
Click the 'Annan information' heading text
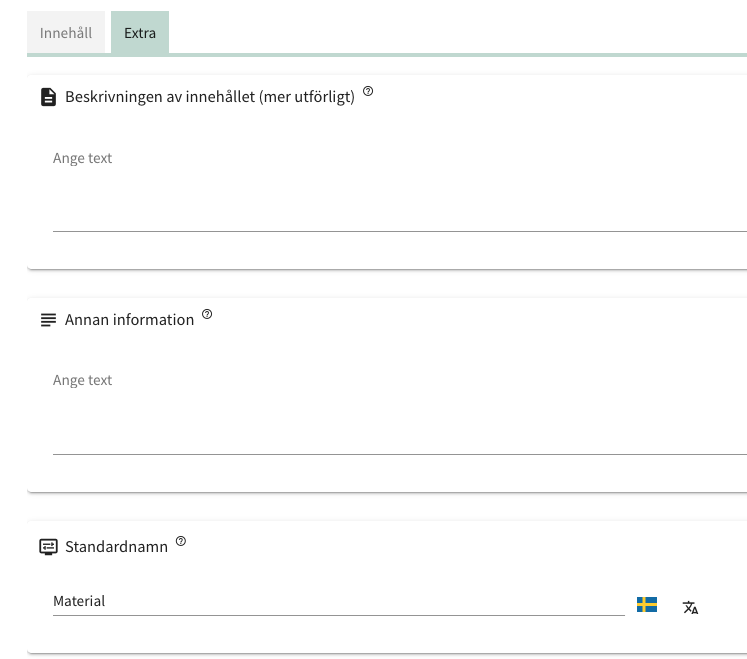click(x=130, y=320)
